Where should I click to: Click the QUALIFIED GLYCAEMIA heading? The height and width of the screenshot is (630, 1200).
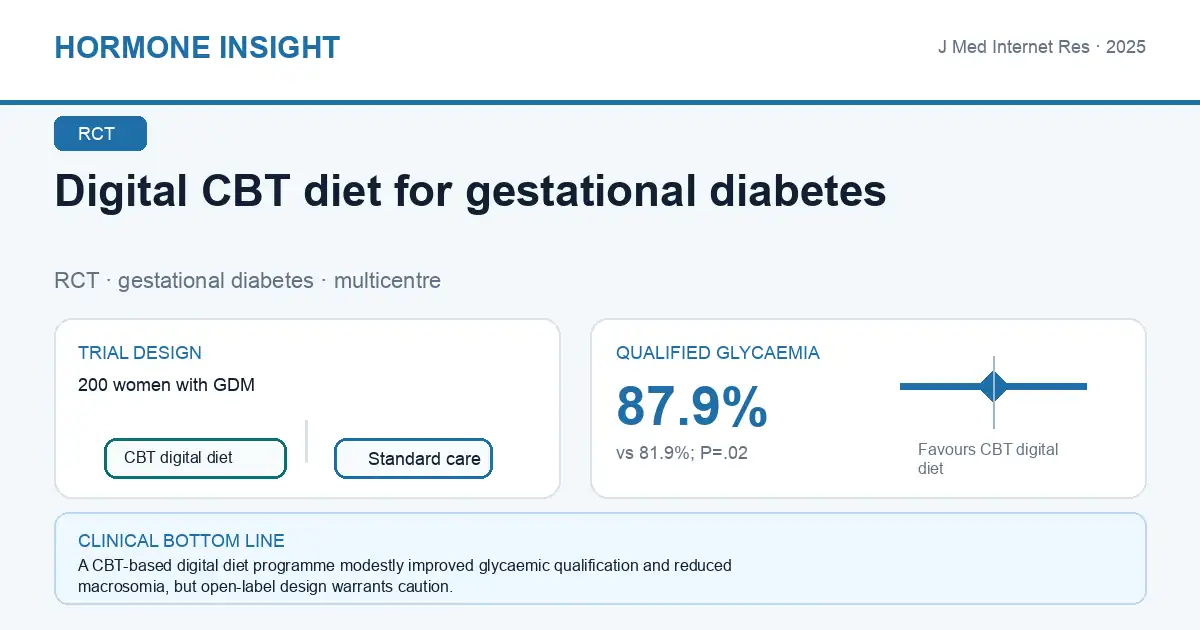(718, 353)
